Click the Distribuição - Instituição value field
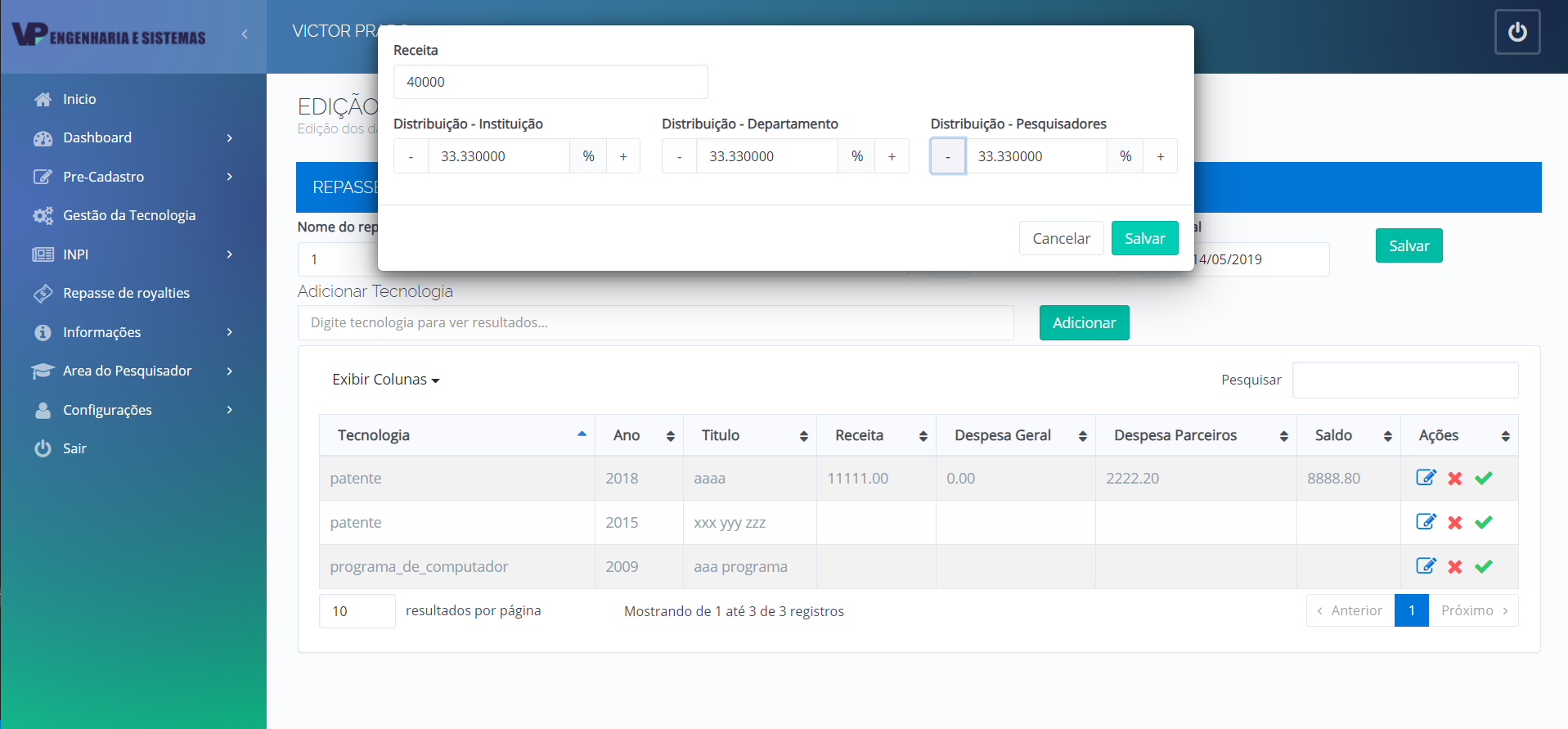 [499, 156]
